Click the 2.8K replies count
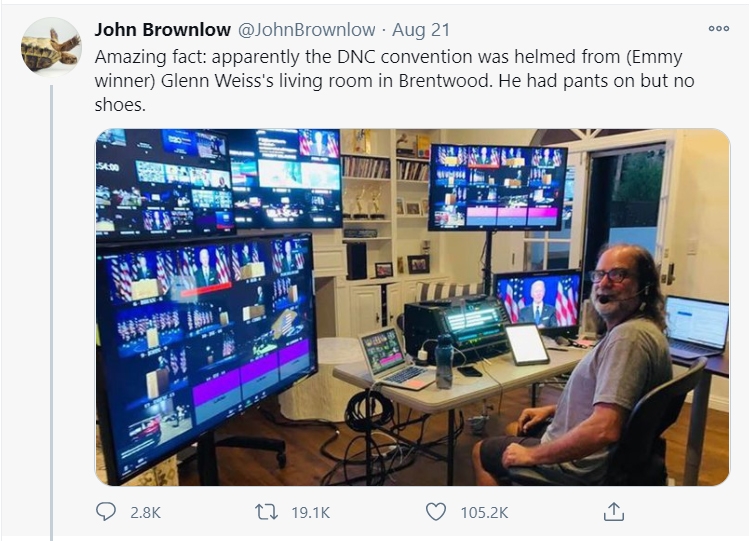Viewport: 752px width, 541px height. click(145, 513)
